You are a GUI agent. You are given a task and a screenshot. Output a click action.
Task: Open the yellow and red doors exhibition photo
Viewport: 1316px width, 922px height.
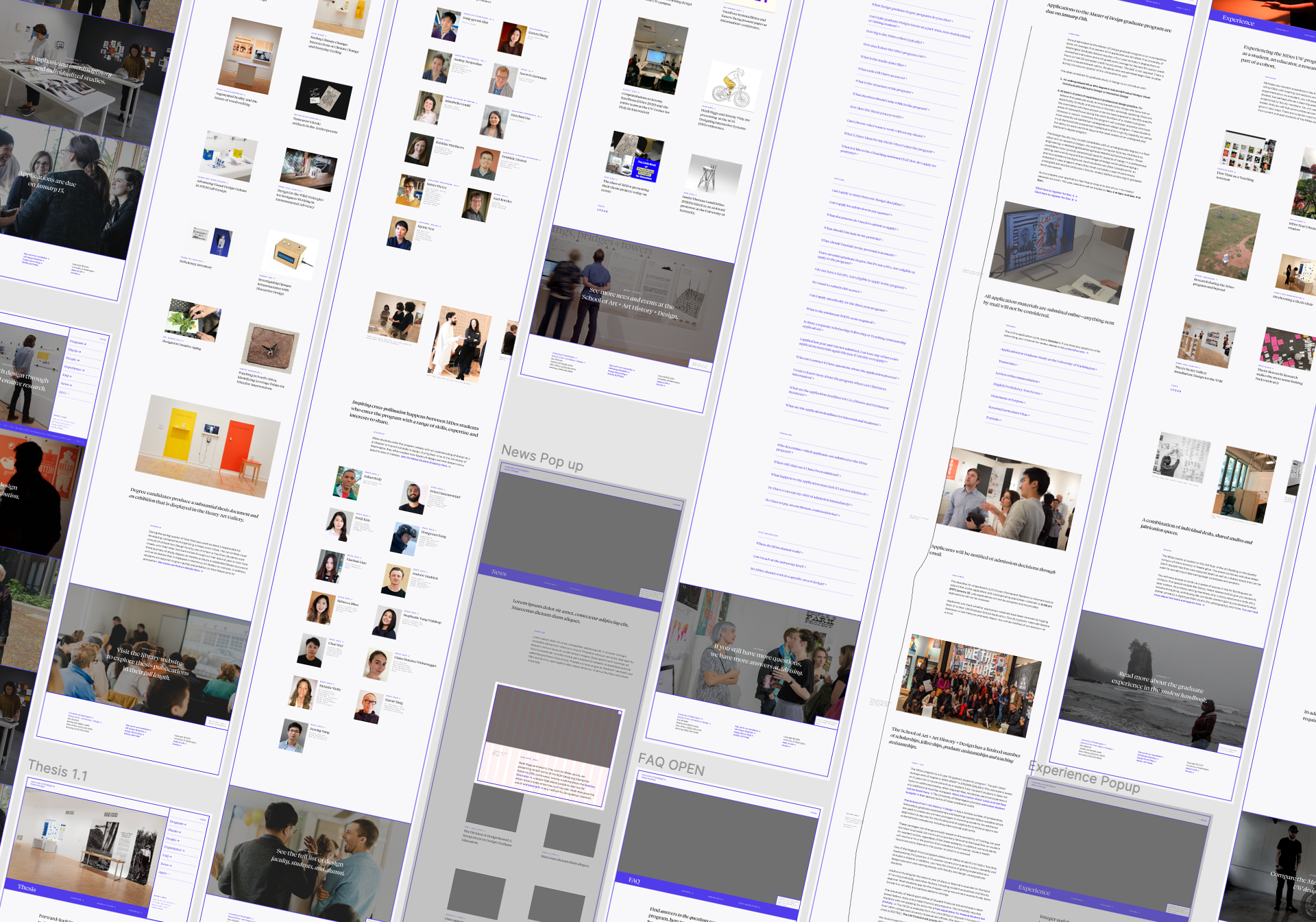[x=208, y=446]
